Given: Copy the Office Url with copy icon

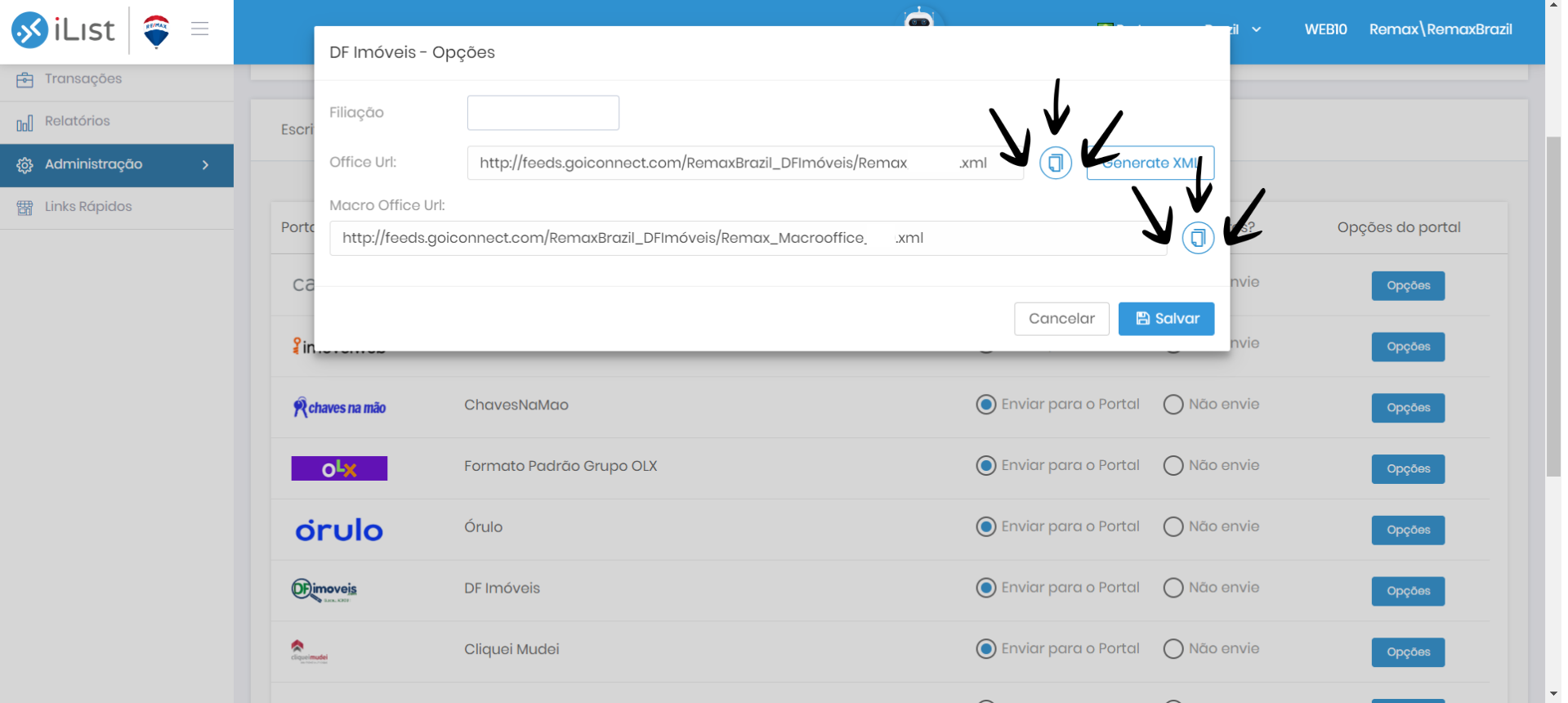Looking at the screenshot, I should coord(1056,163).
